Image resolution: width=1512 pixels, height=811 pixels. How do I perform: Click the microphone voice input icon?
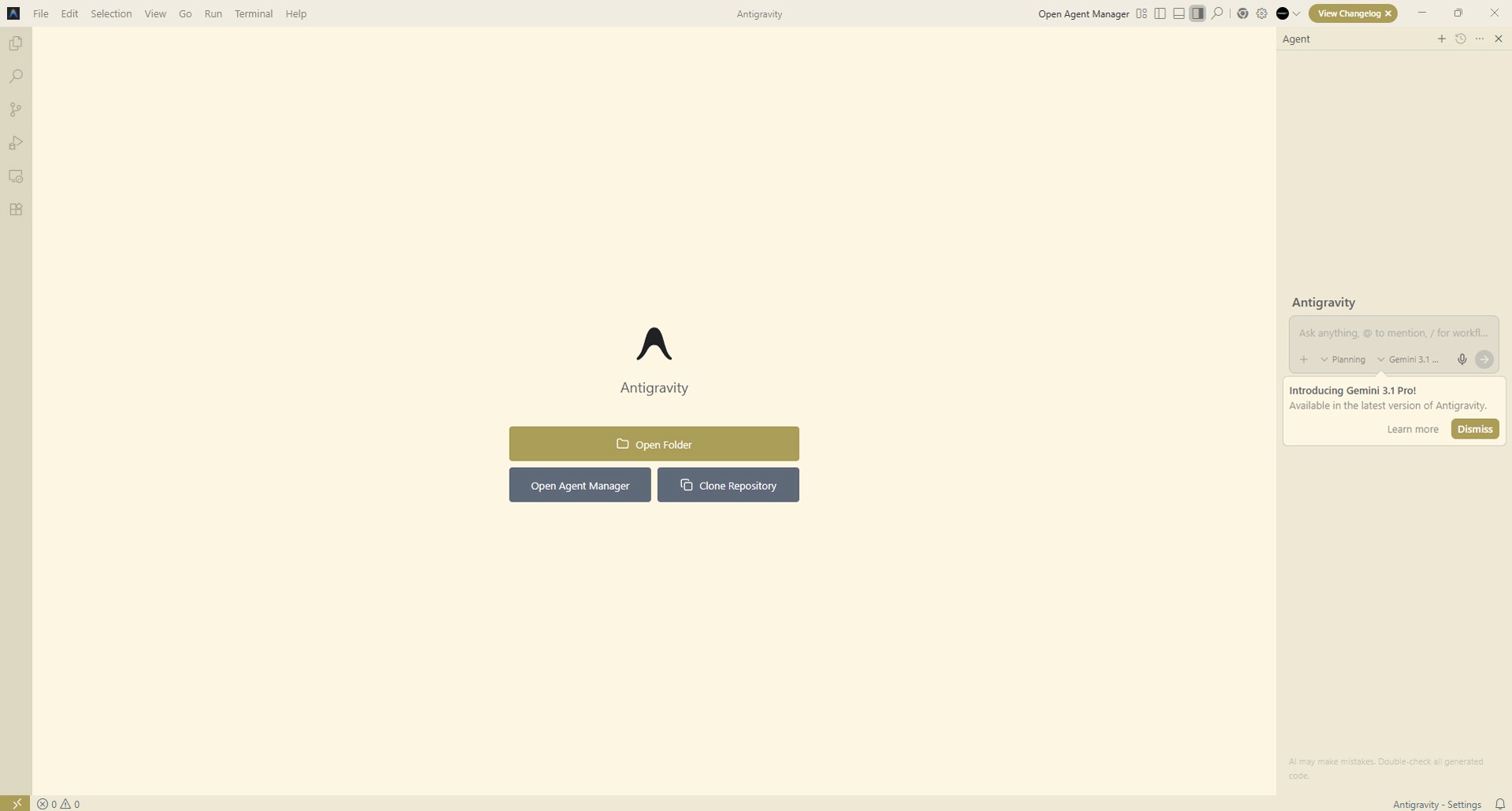click(1462, 360)
